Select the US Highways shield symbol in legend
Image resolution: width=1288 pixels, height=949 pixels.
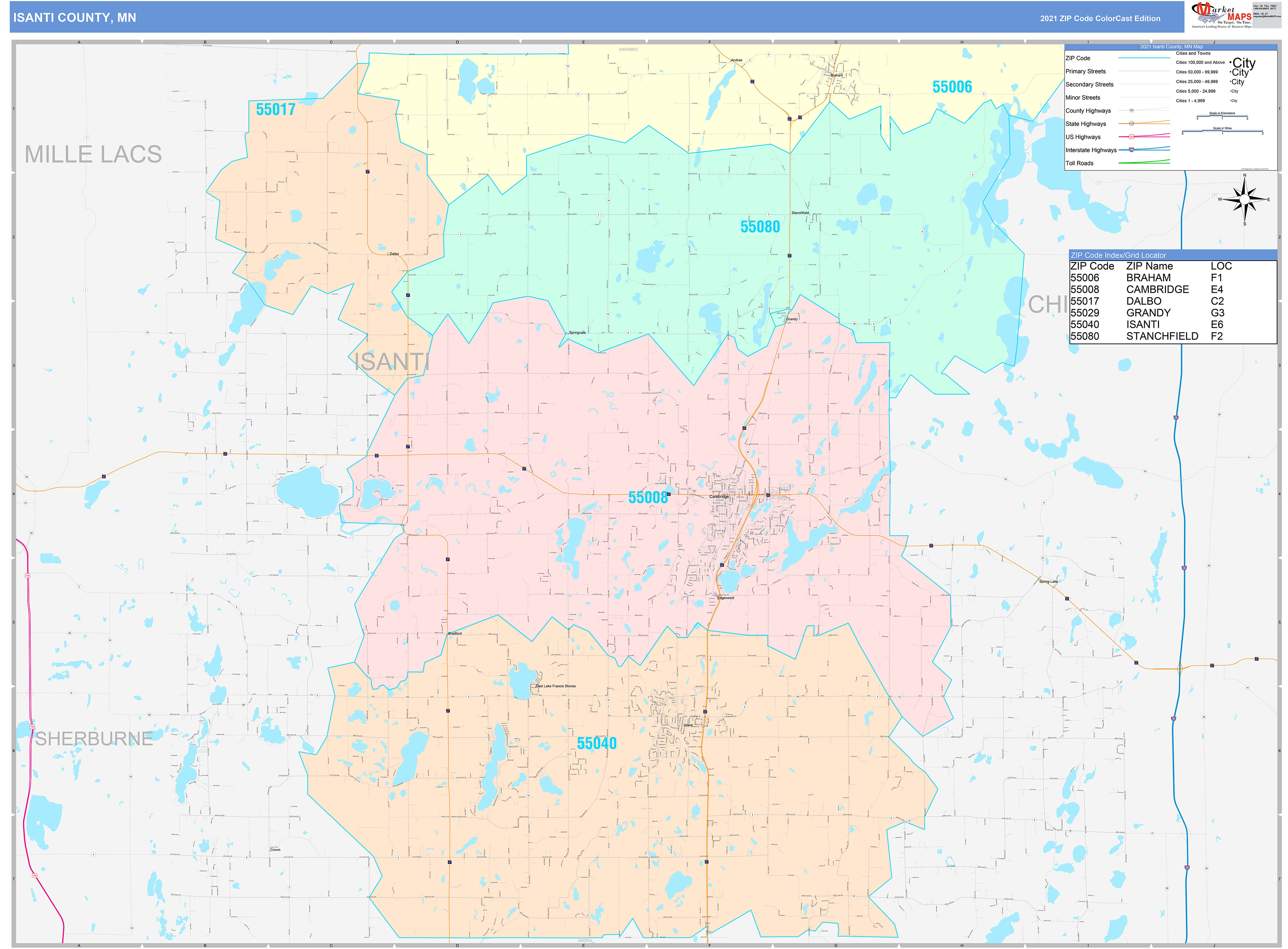click(1131, 137)
